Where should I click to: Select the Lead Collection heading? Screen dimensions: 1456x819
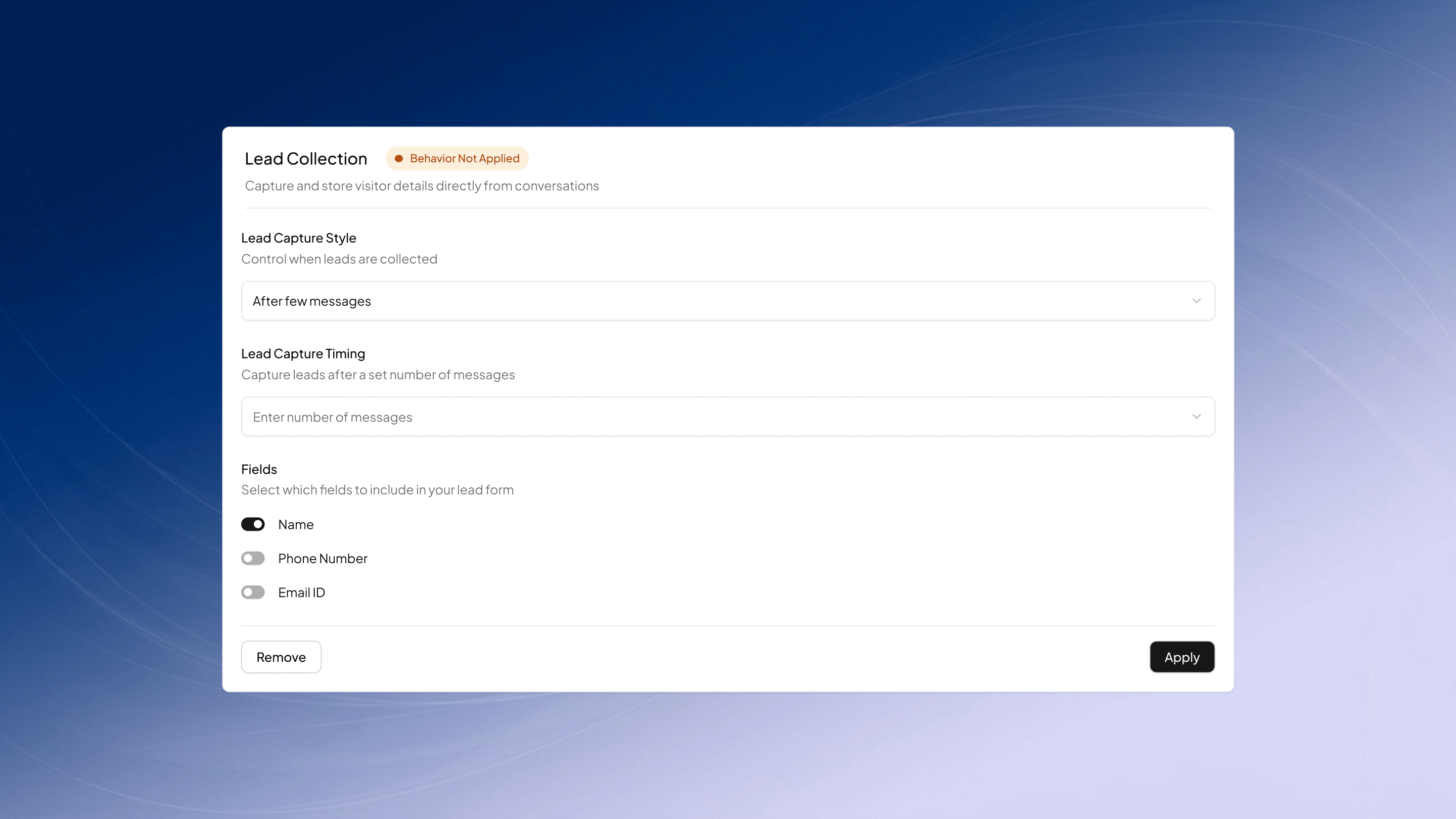click(306, 159)
